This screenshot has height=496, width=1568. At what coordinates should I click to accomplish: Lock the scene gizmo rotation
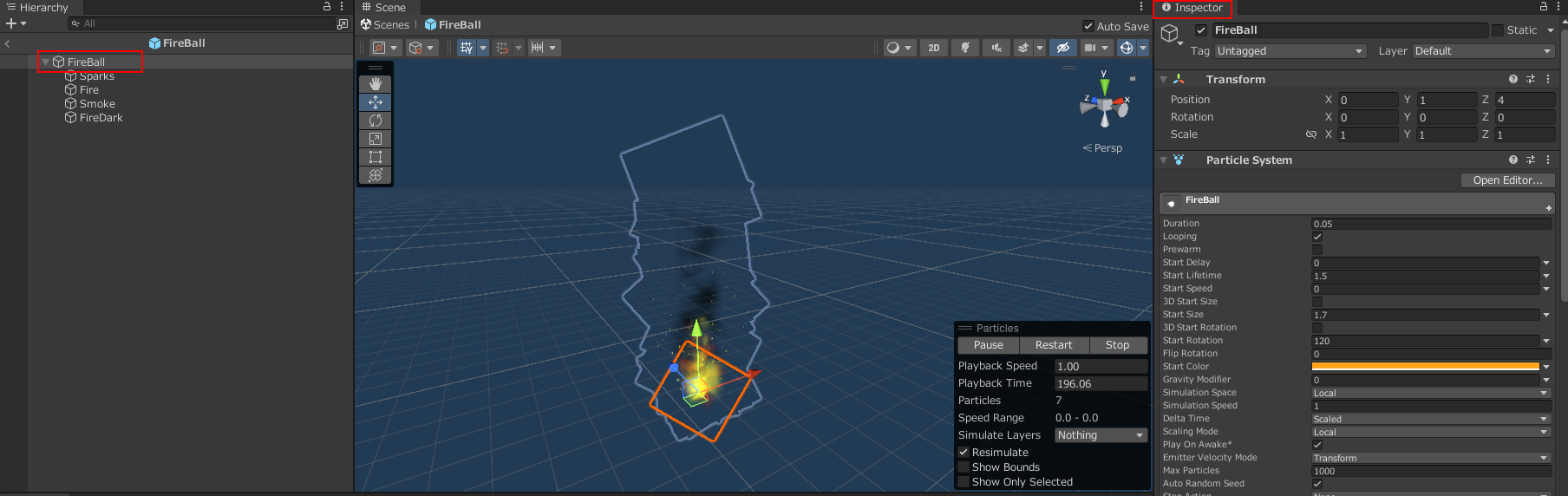pyautogui.click(x=1132, y=78)
